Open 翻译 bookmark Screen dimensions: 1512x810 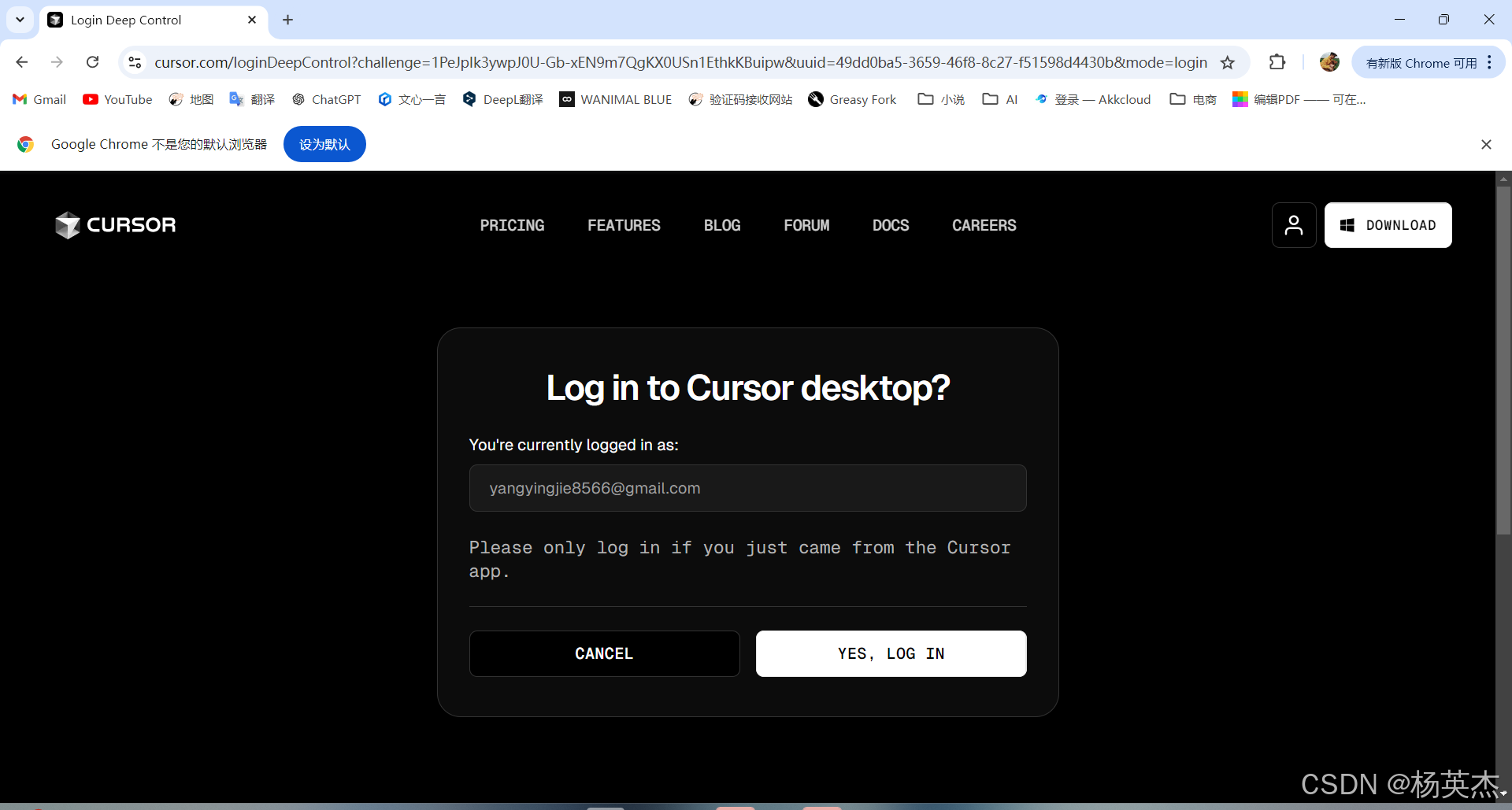click(x=252, y=99)
